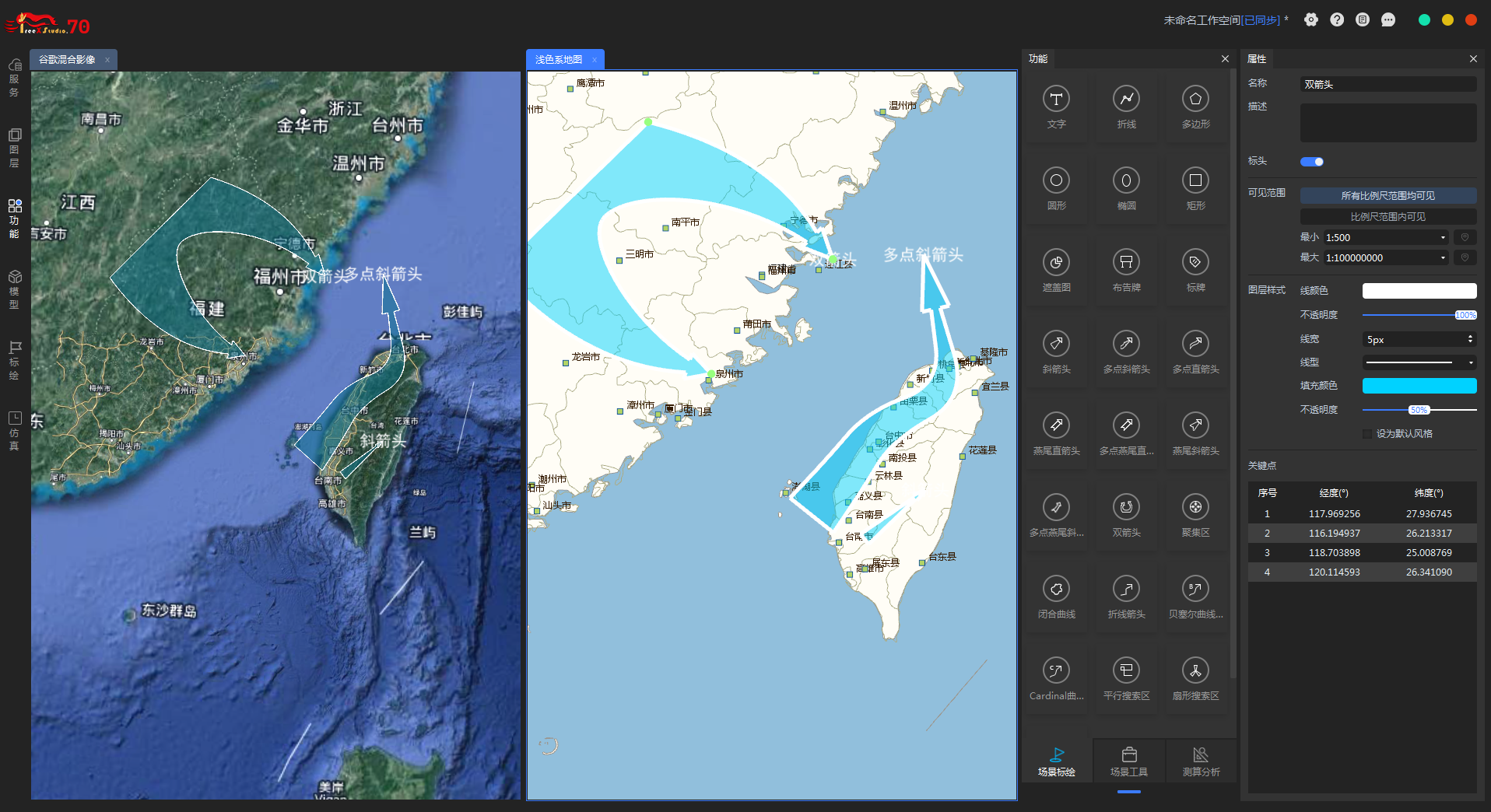Select the 椭圆 ellipse tool
Screen dimensions: 1491x812
1126,188
